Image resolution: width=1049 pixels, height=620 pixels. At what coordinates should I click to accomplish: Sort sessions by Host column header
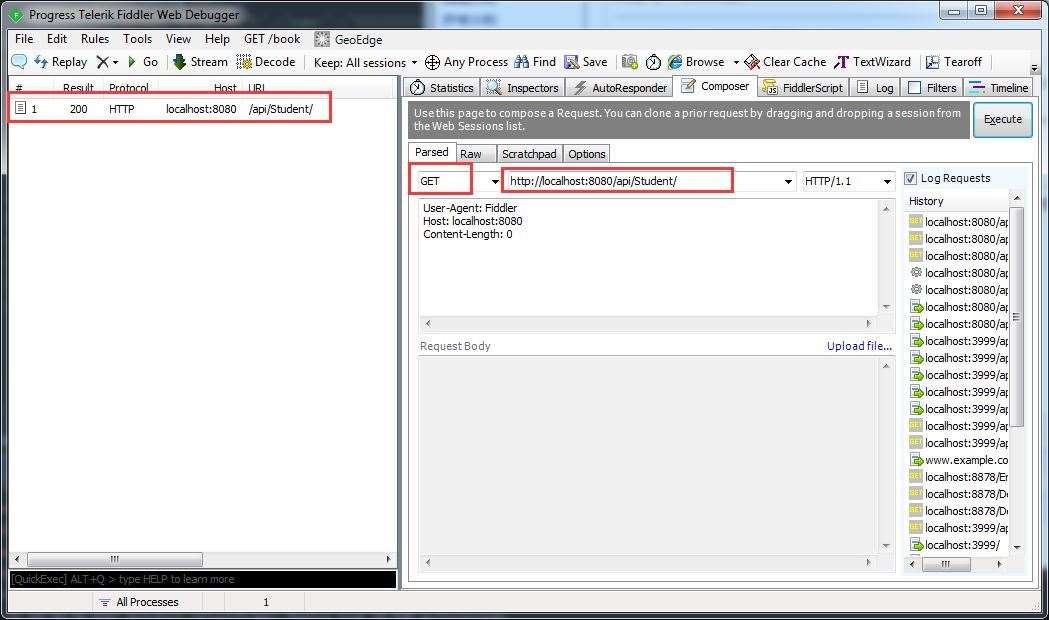[225, 88]
